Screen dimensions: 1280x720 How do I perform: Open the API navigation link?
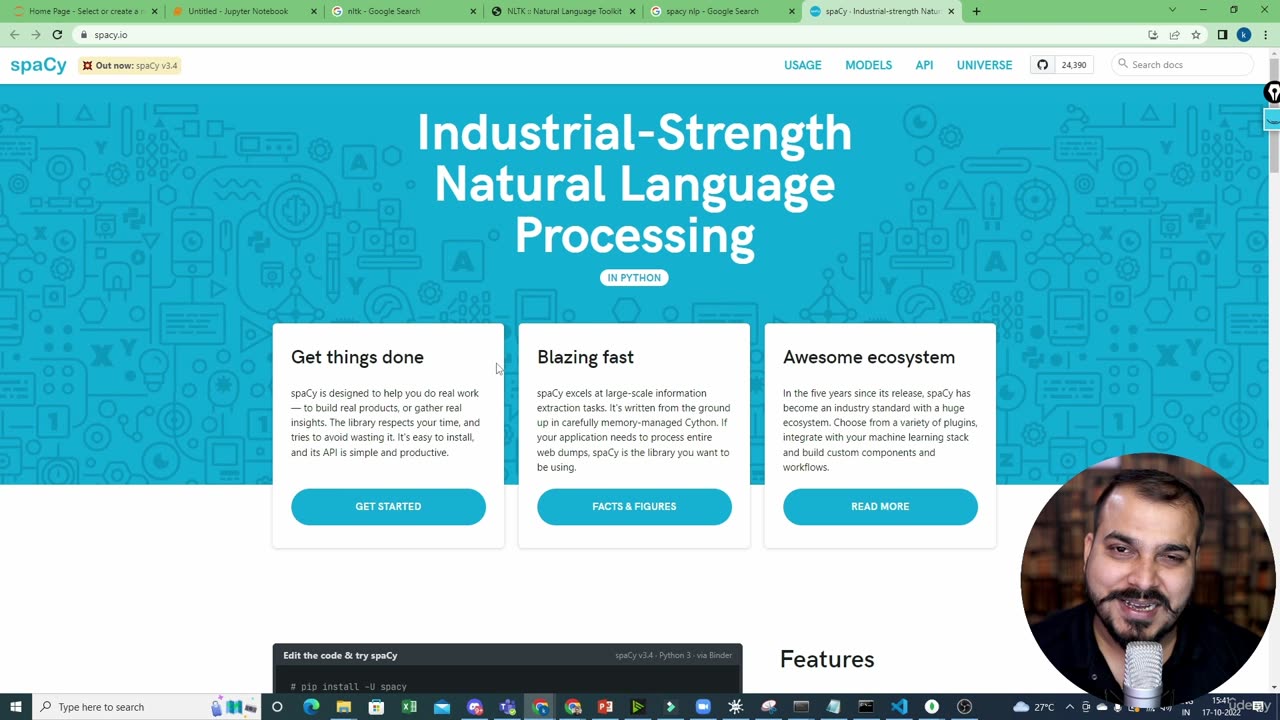[x=924, y=65]
